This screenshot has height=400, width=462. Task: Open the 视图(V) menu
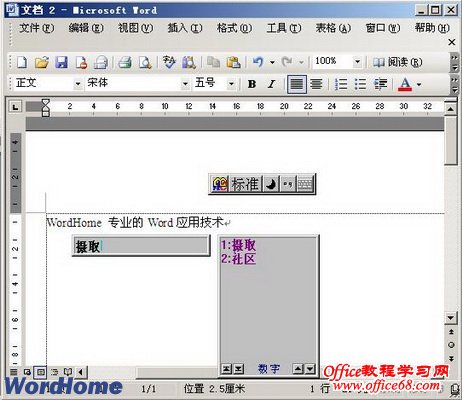pyautogui.click(x=135, y=28)
